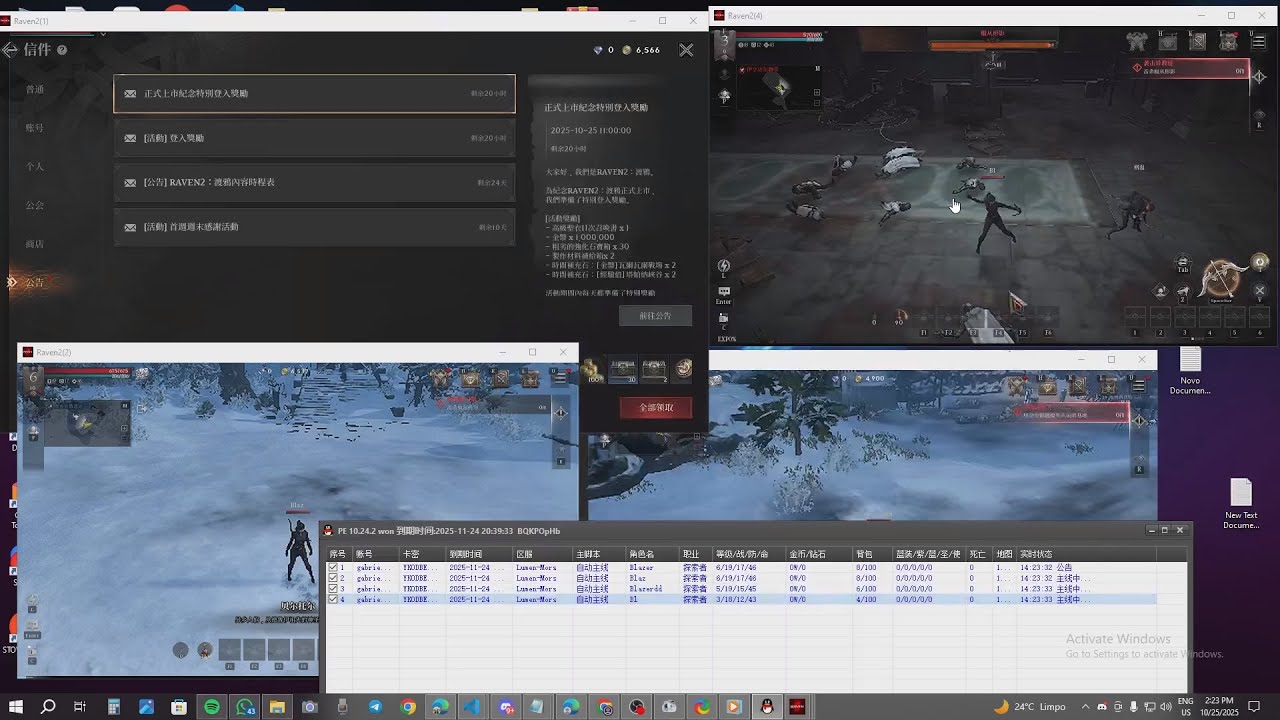The image size is (1280, 720).
Task: Click the mount Z icon in Raven2(4)
Action: [1183, 292]
